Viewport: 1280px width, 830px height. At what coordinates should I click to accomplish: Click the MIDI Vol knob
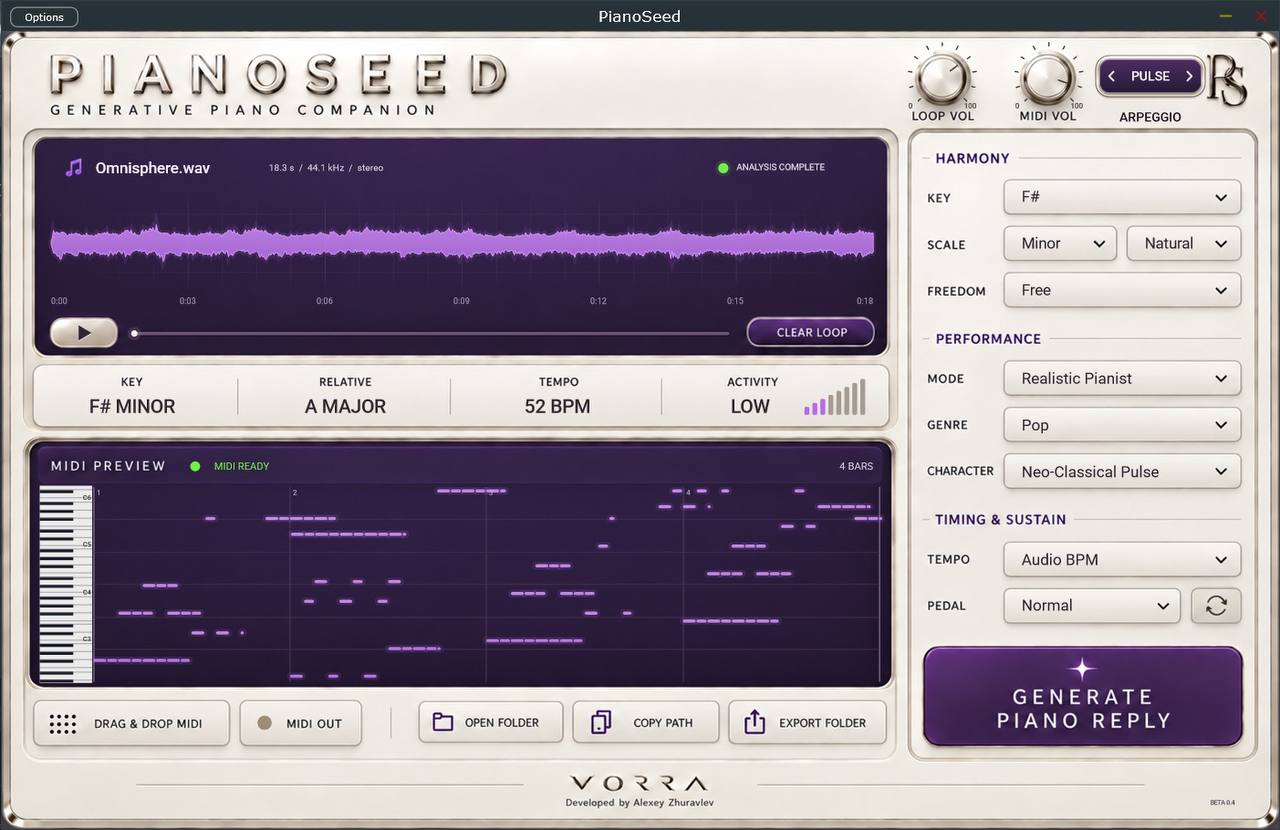click(1047, 79)
